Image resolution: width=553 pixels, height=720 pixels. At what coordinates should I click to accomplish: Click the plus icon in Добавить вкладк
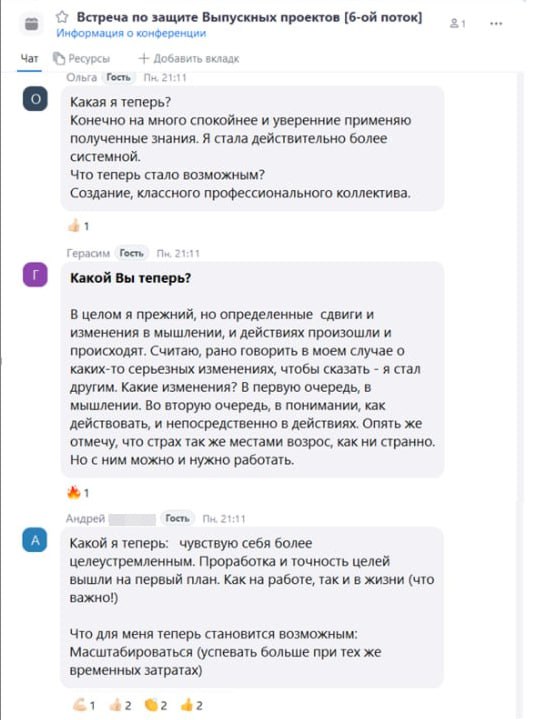click(x=144, y=58)
